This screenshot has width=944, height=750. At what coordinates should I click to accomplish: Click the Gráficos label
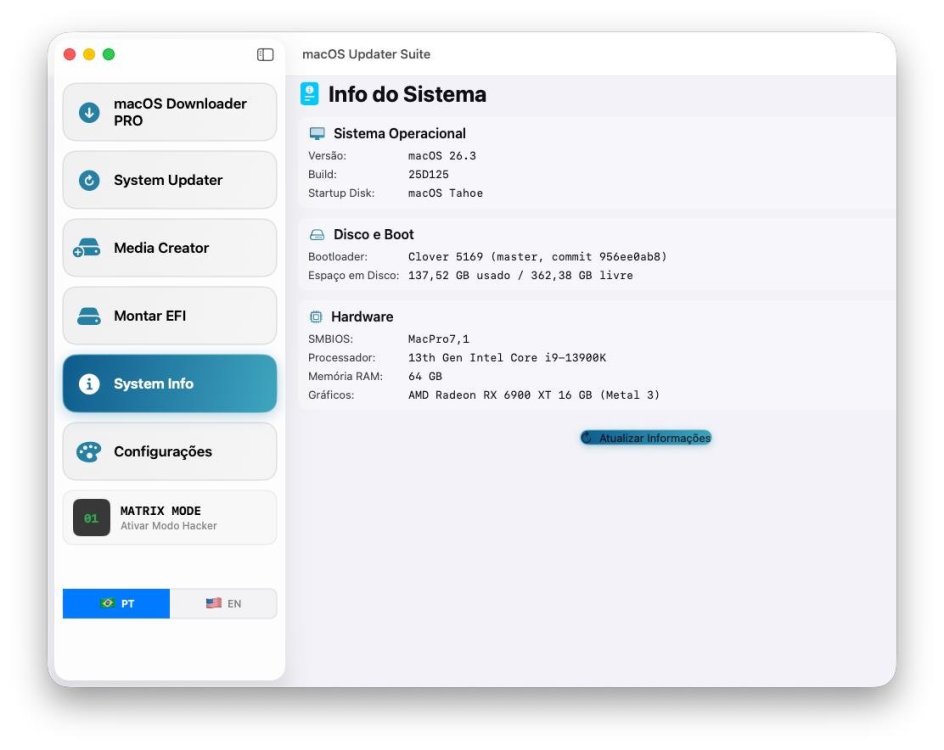click(x=331, y=395)
